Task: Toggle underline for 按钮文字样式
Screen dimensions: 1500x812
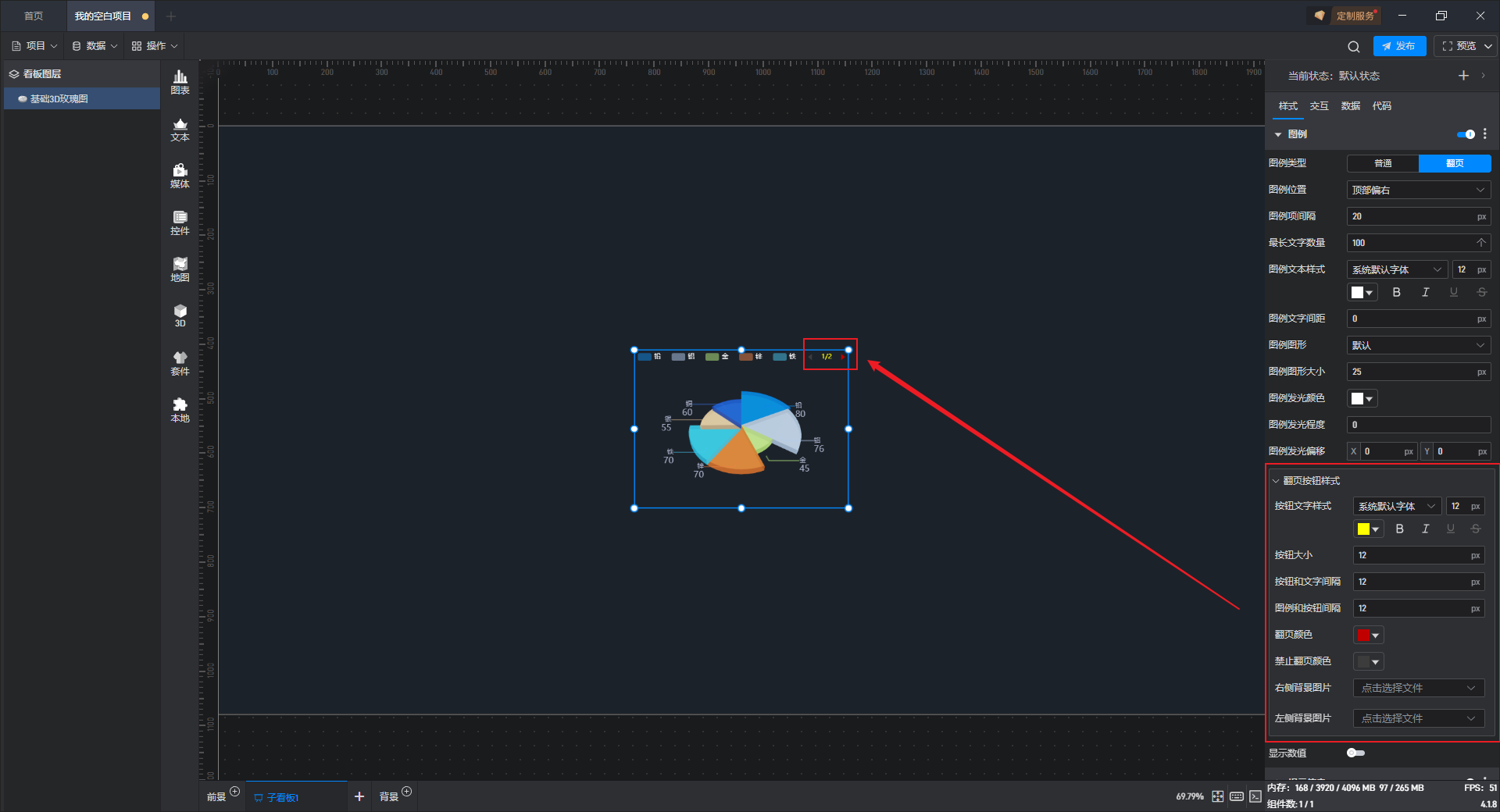Action: pyautogui.click(x=1450, y=529)
